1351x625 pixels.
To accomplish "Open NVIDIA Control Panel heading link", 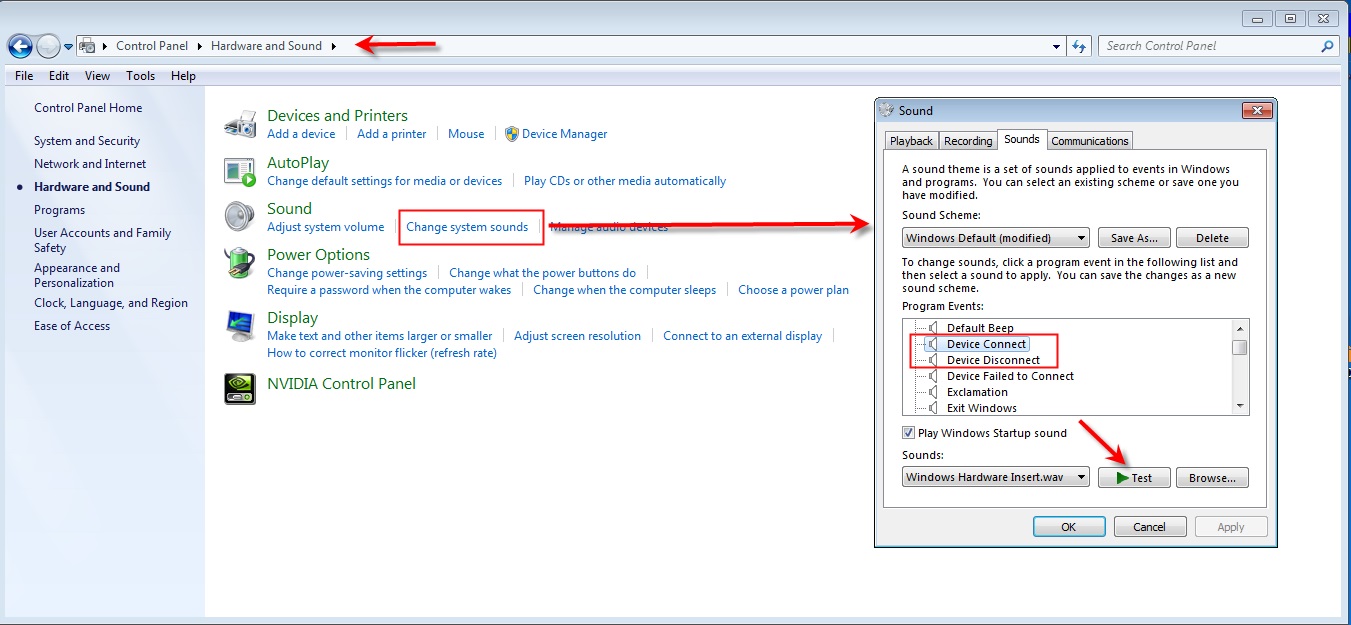I will pyautogui.click(x=341, y=384).
